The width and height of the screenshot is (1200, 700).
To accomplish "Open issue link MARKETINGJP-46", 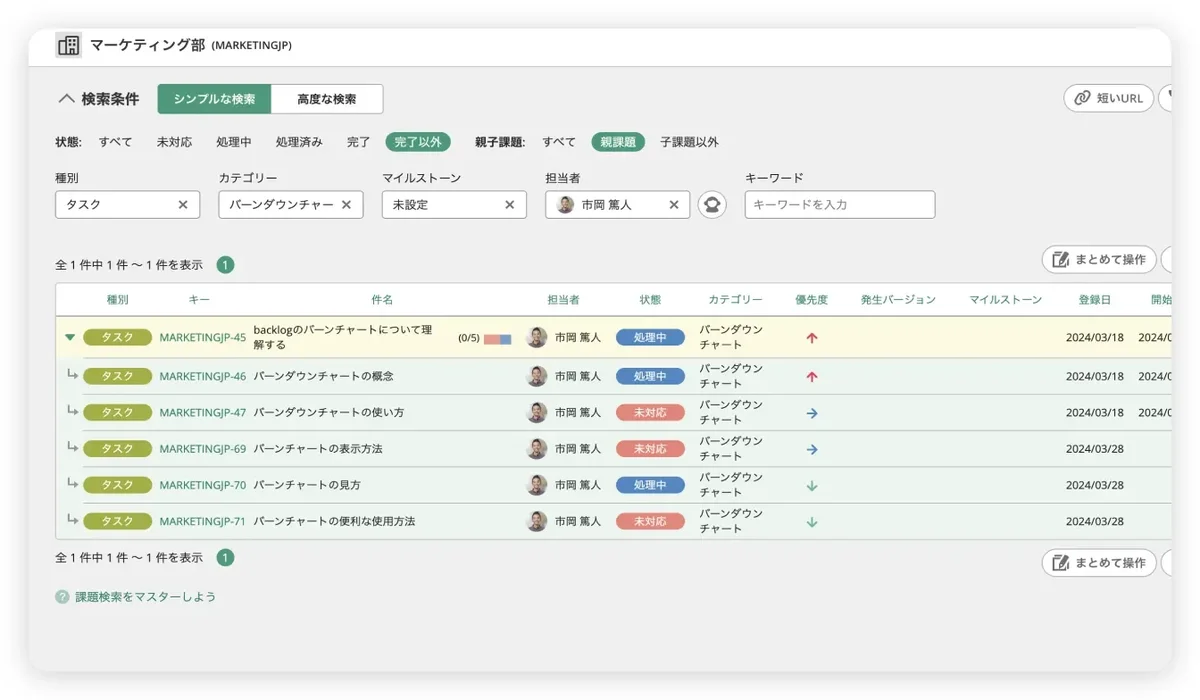I will pyautogui.click(x=202, y=376).
